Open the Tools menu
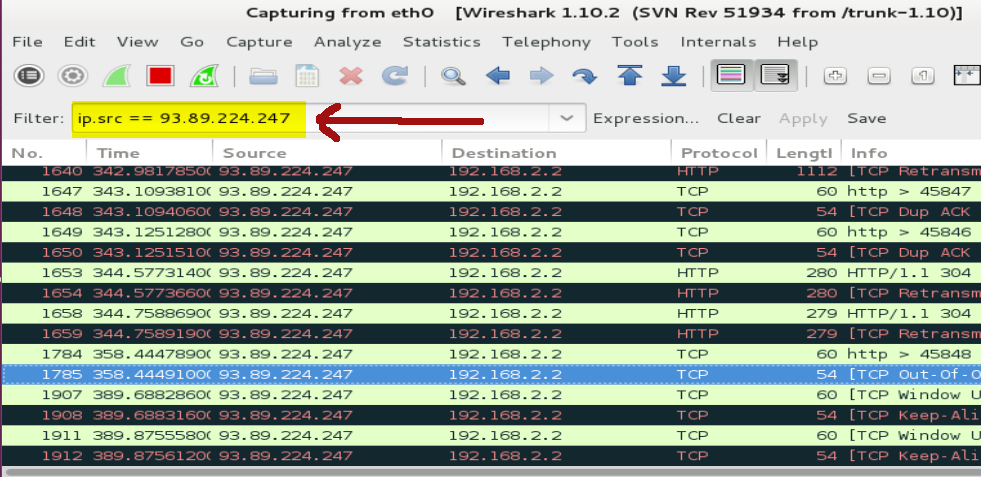This screenshot has height=477, width=981. pos(634,42)
